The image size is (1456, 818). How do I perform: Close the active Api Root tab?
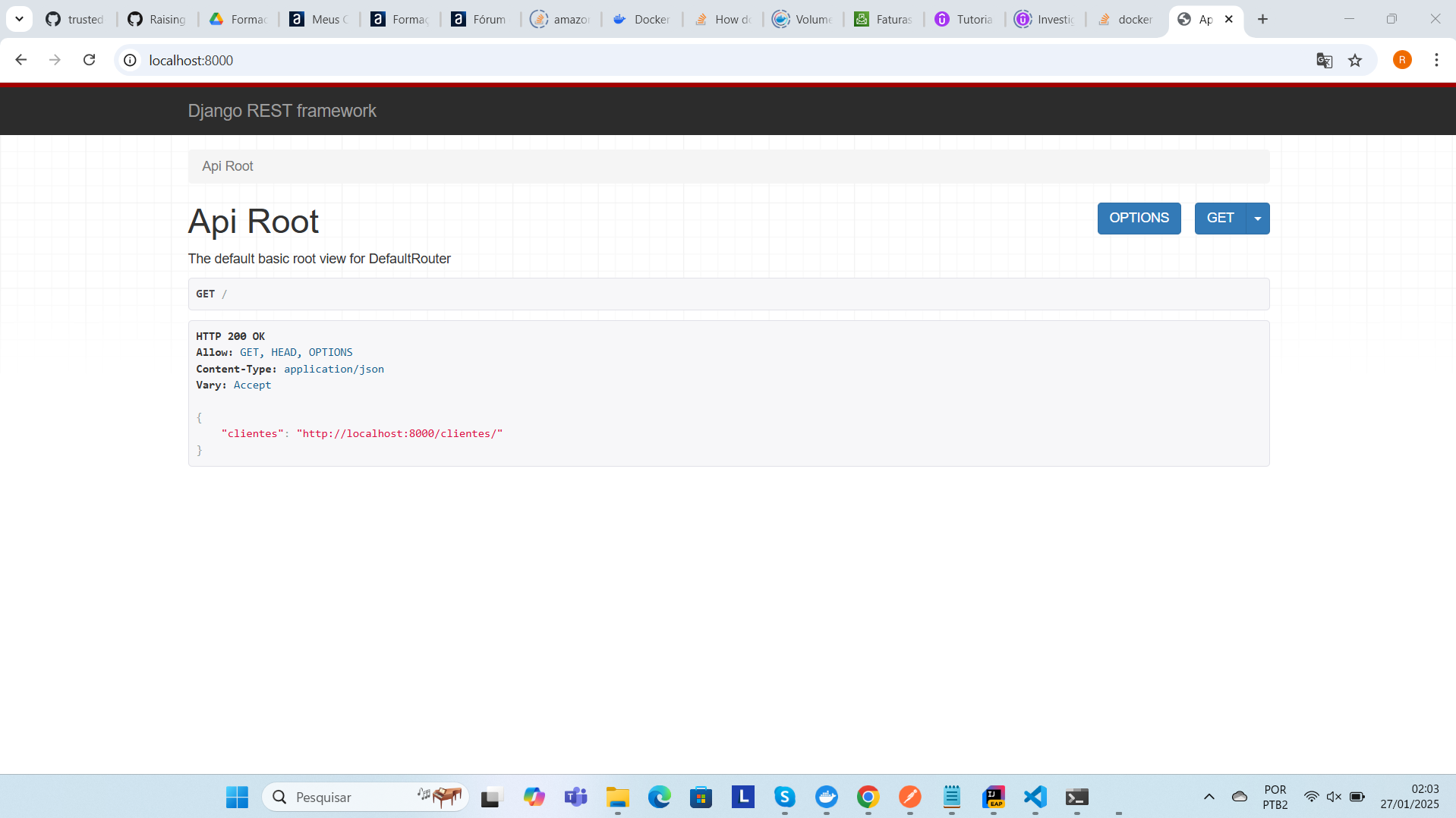(x=1229, y=19)
